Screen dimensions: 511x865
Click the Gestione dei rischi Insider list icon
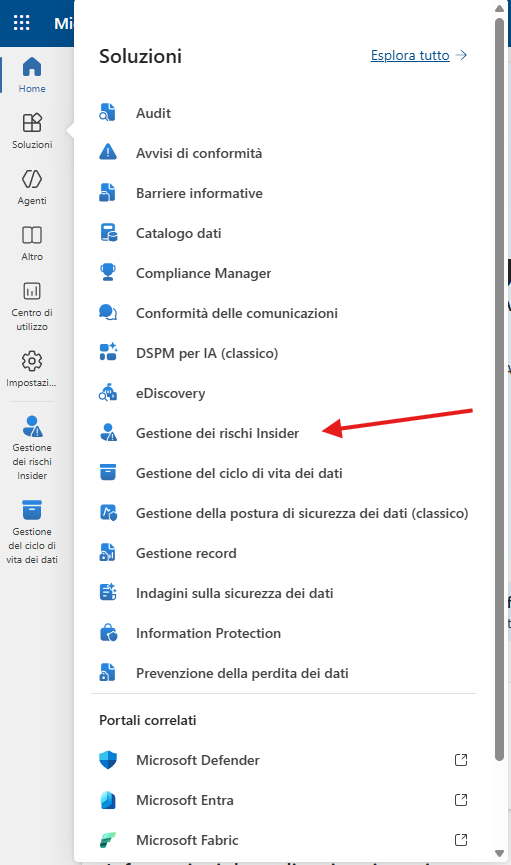108,432
